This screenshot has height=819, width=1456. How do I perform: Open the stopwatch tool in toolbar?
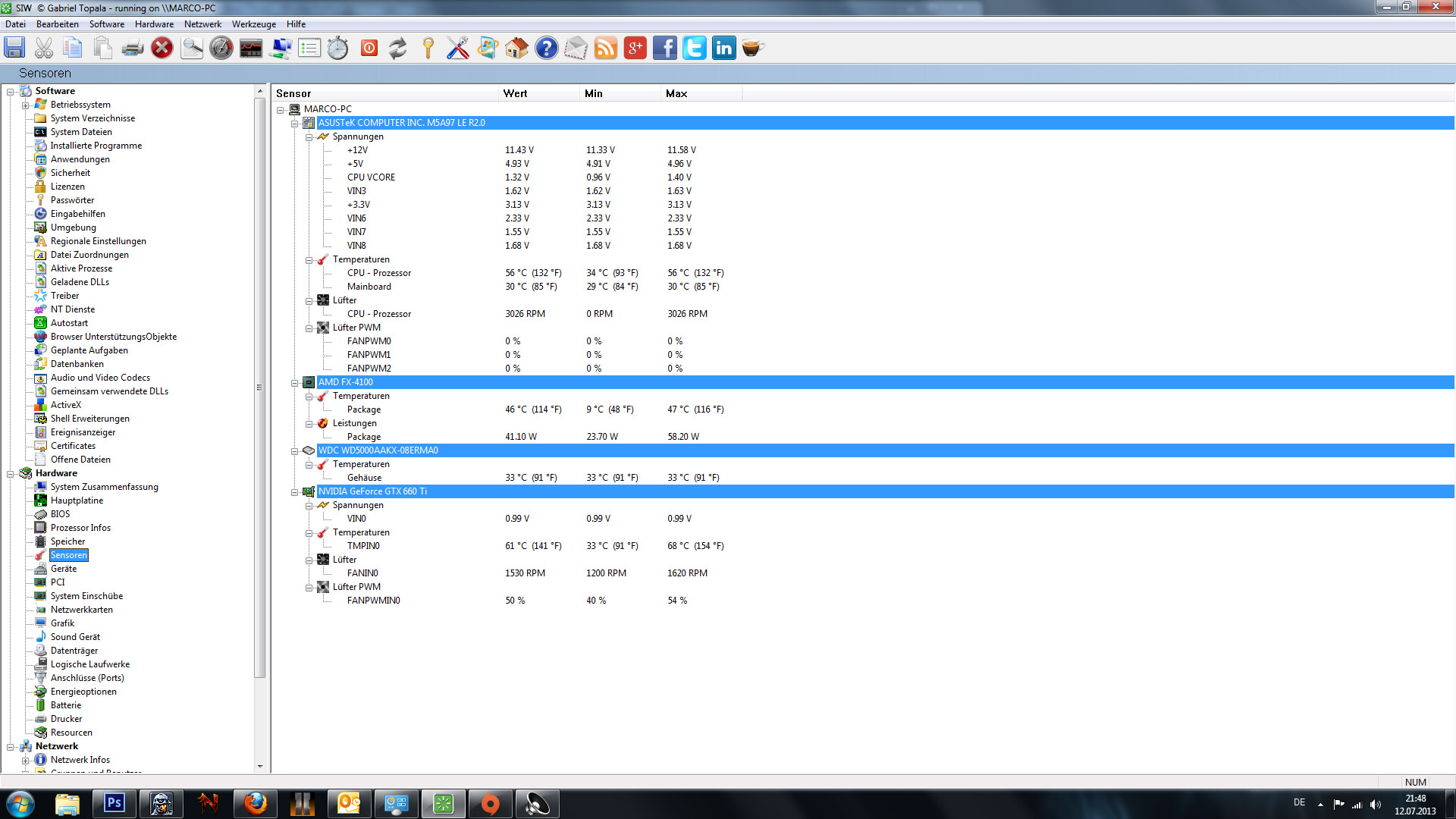[338, 49]
